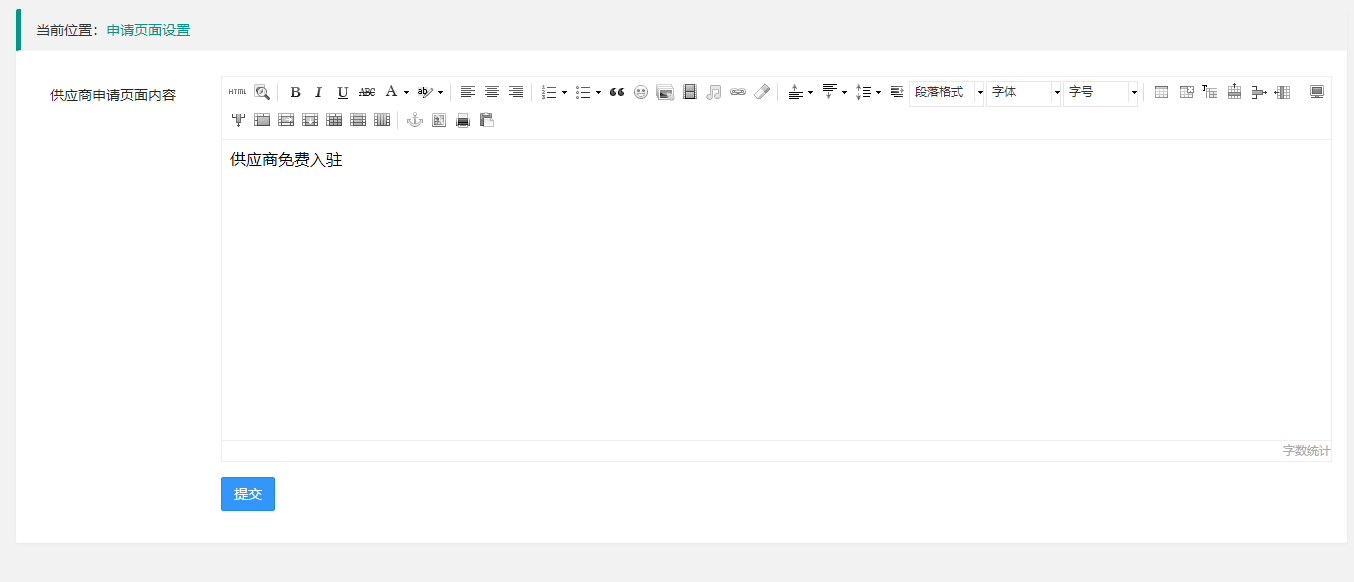
Task: Toggle HTML source code view
Action: point(237,92)
